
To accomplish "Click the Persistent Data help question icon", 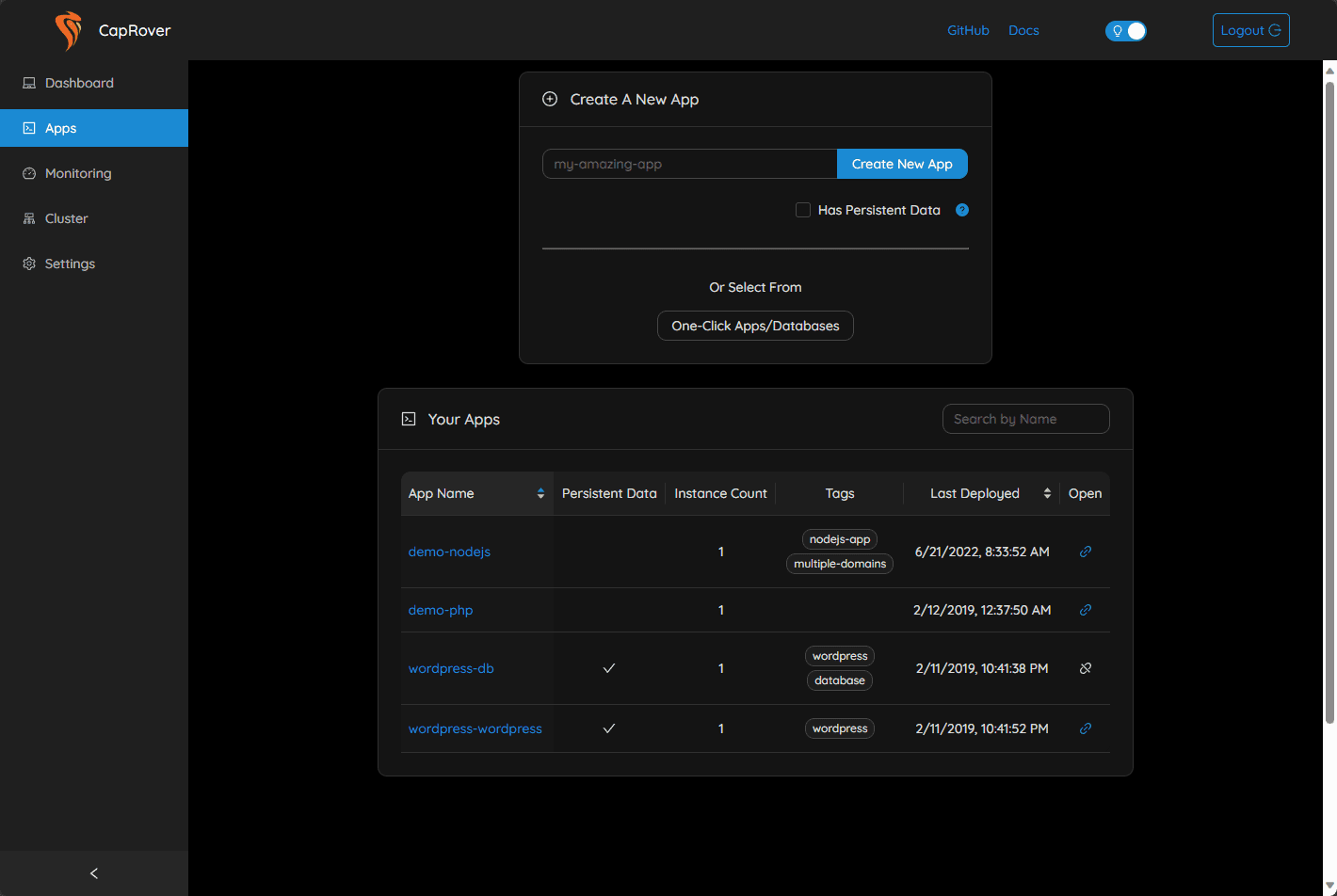I will click(961, 210).
